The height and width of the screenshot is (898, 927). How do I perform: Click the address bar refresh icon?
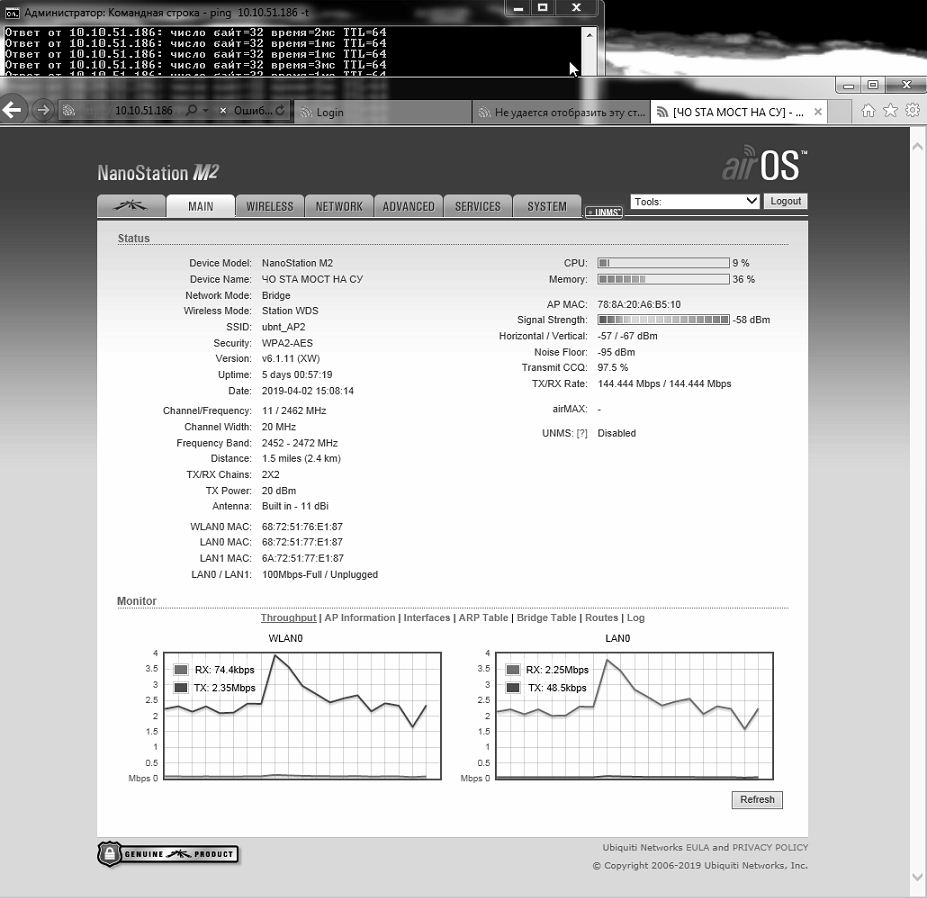coord(280,111)
